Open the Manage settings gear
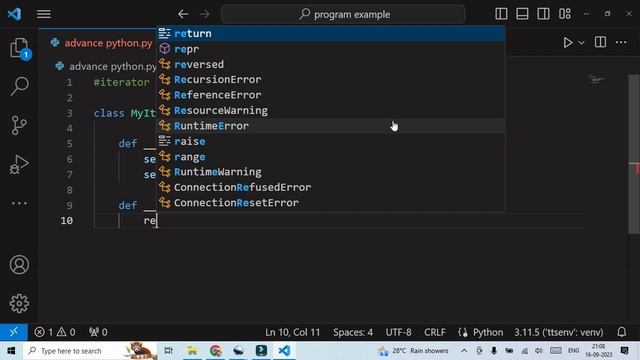Viewport: 640px width, 360px height. tap(19, 303)
